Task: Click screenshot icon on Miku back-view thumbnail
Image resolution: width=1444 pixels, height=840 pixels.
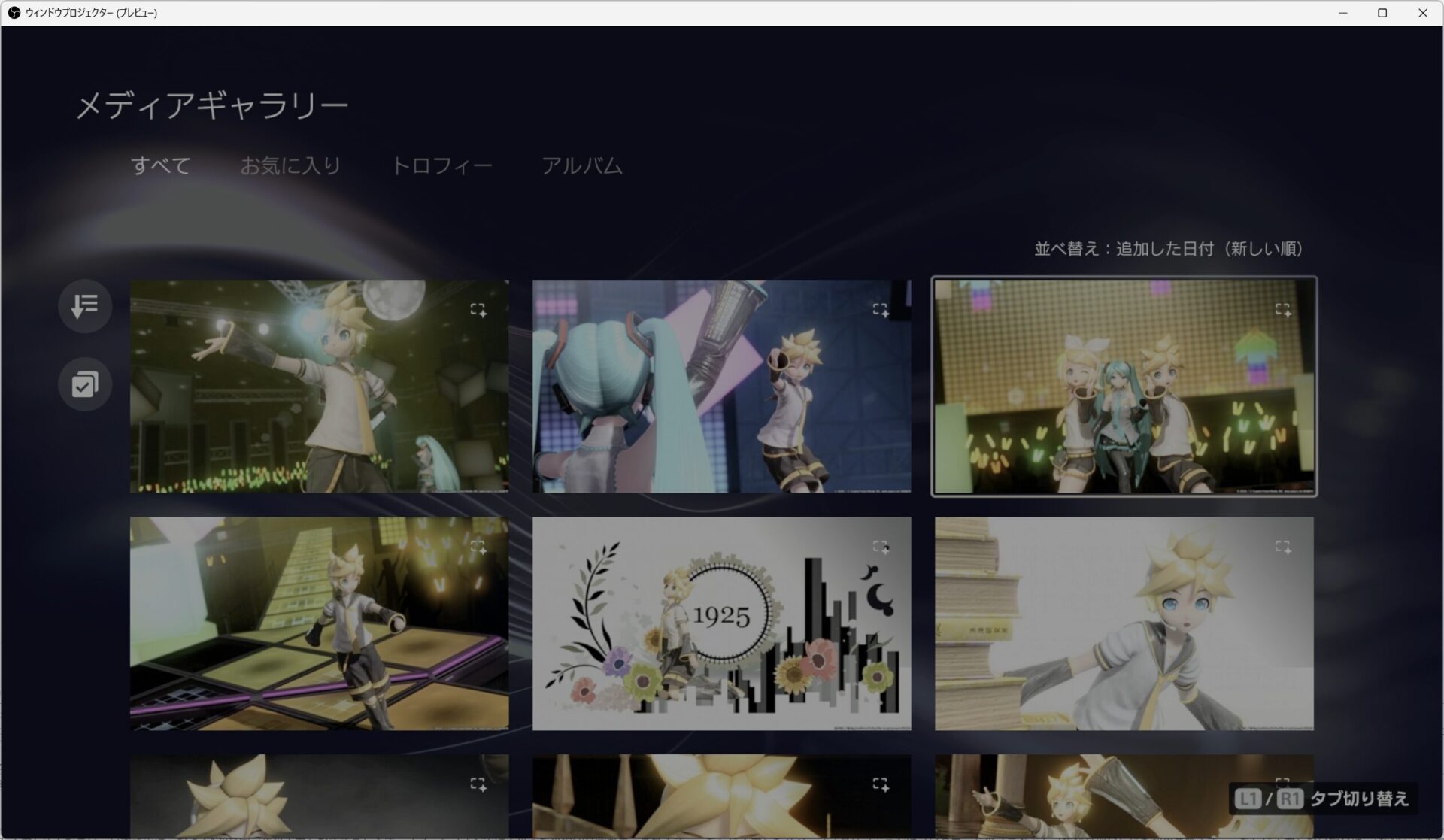Action: click(x=881, y=310)
